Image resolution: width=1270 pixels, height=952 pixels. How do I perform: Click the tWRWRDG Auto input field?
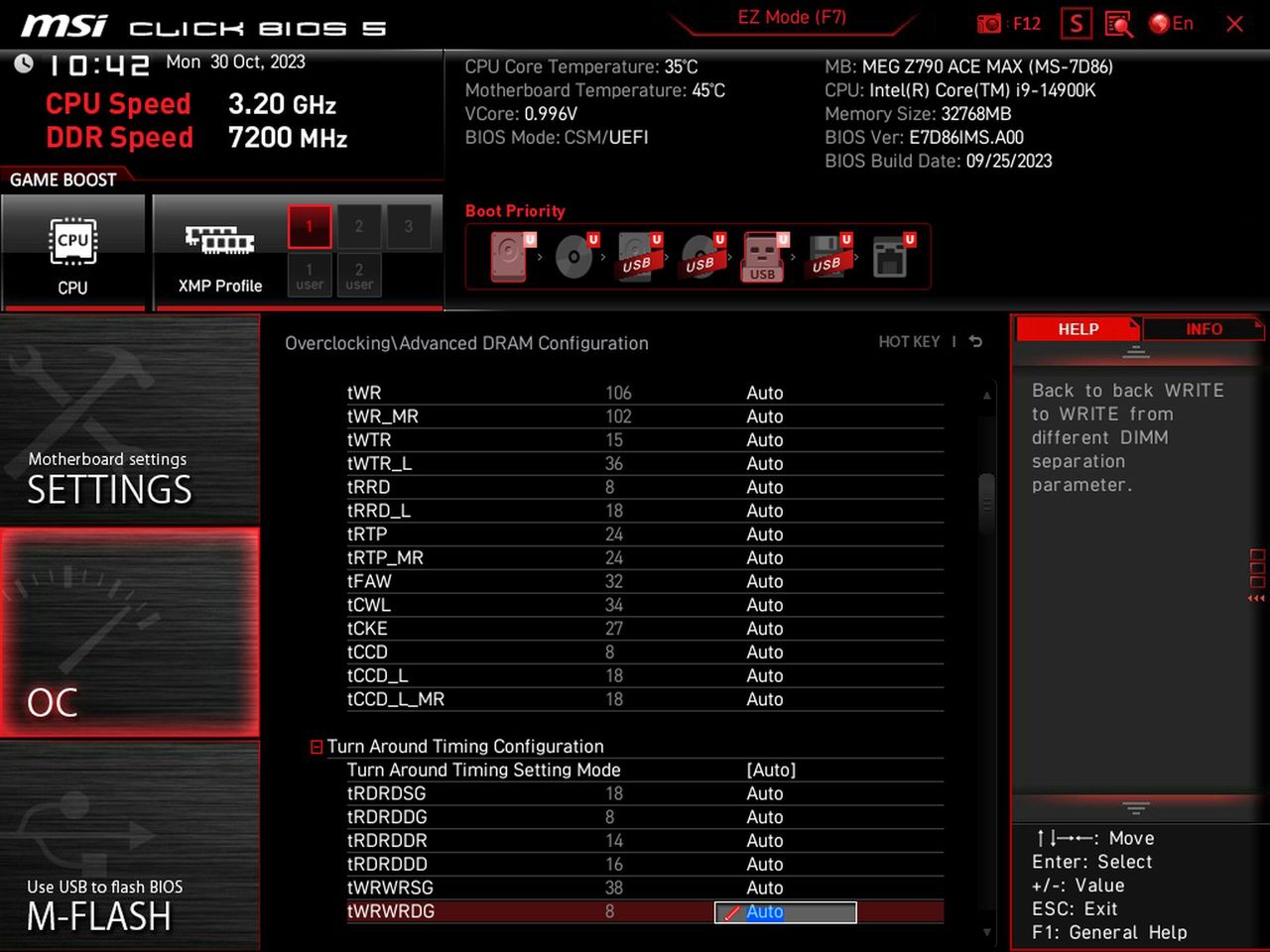pyautogui.click(x=786, y=912)
